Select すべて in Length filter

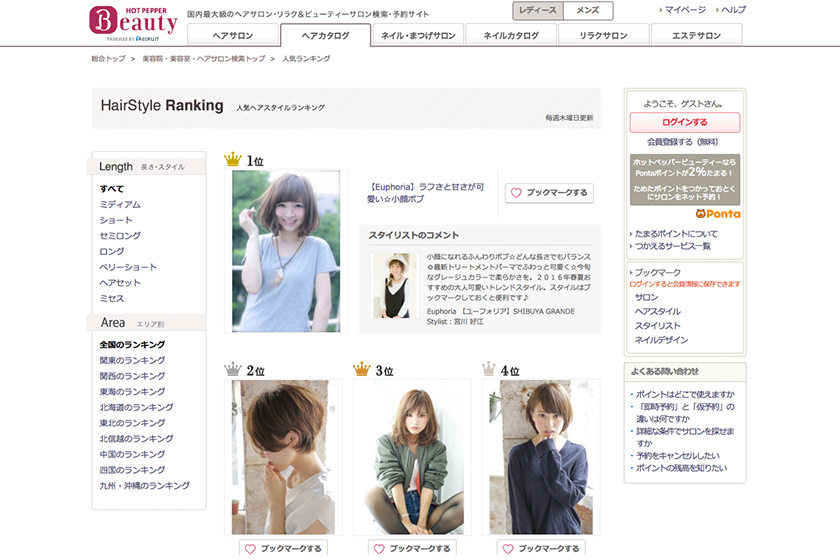pos(111,189)
